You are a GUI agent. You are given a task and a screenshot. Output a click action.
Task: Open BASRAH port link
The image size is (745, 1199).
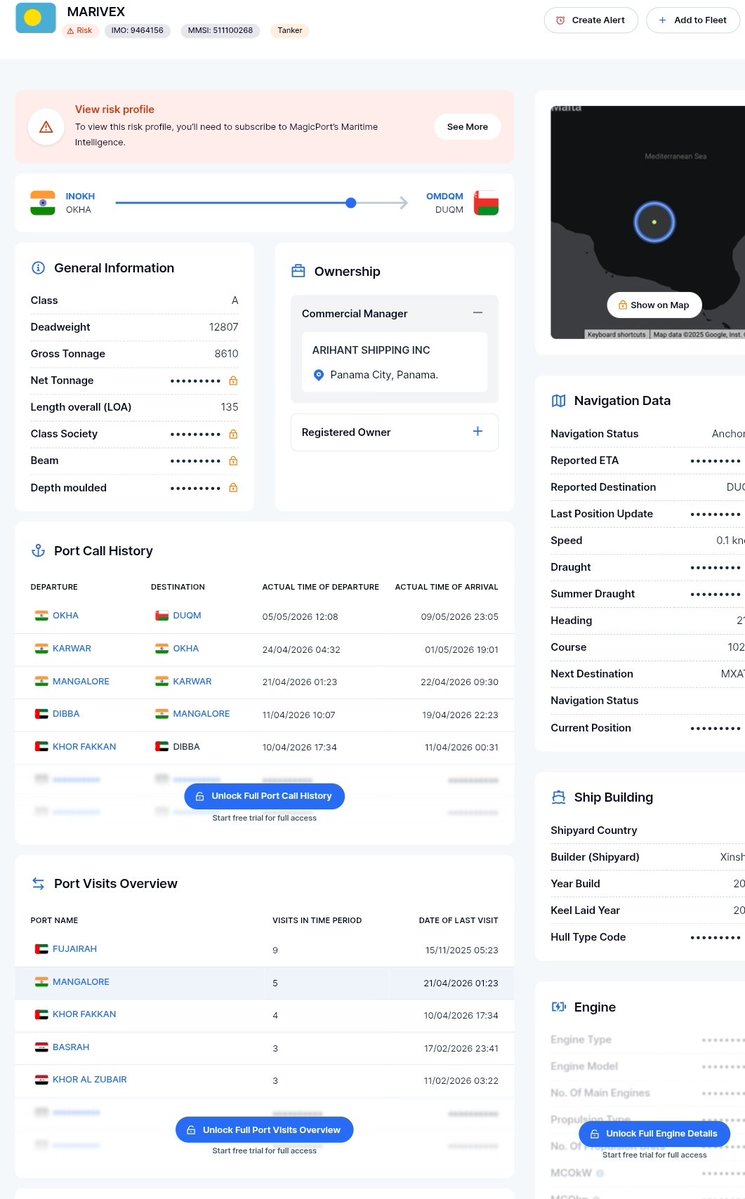(71, 1047)
